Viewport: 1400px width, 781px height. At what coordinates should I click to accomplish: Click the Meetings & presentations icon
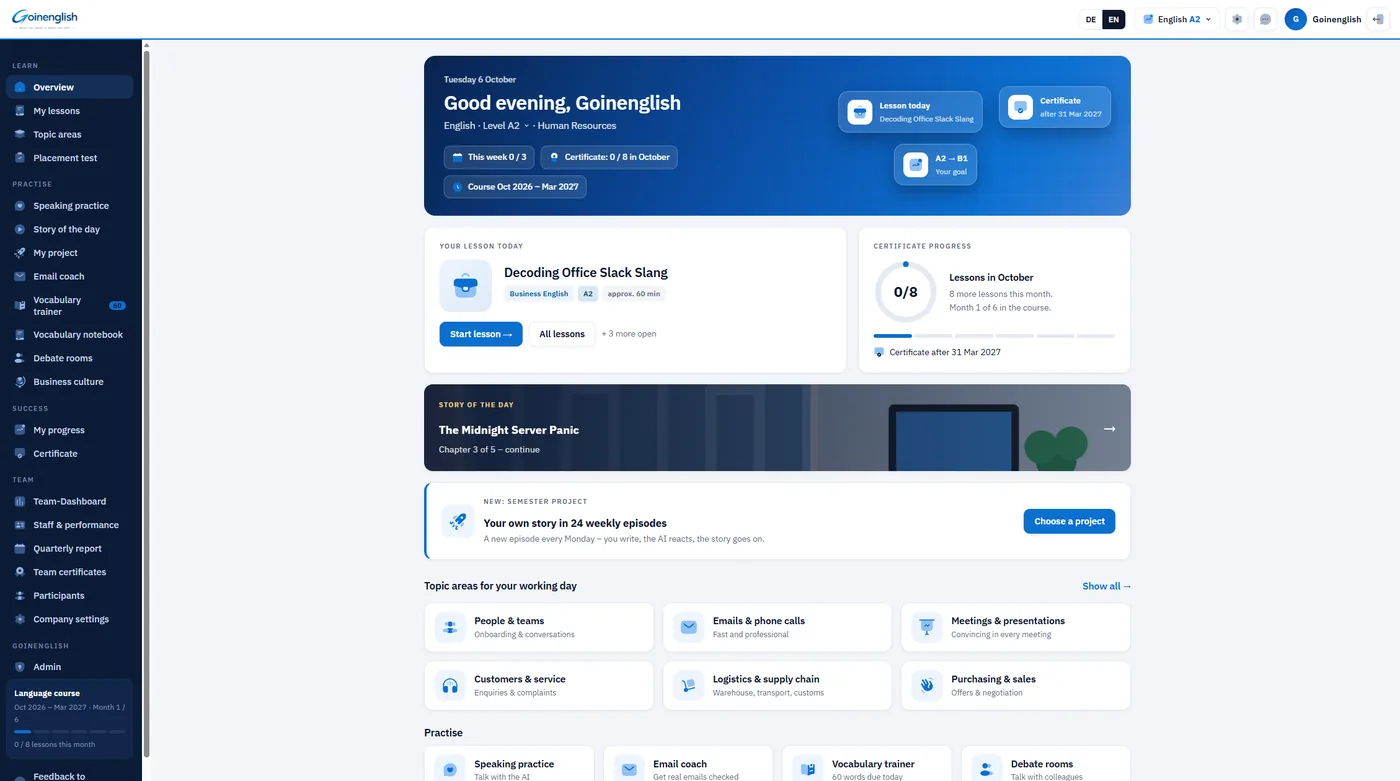[x=927, y=627]
